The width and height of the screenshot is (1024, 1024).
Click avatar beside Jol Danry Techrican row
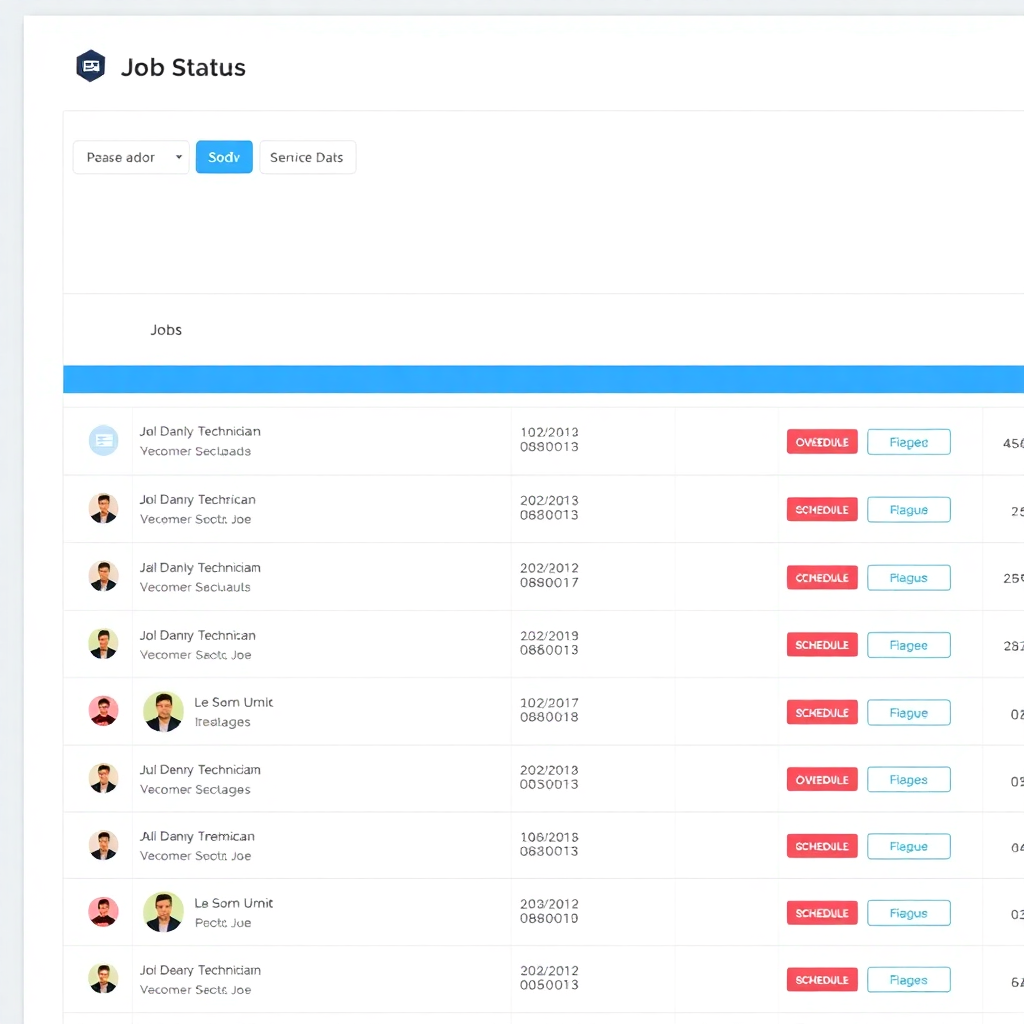click(x=103, y=508)
